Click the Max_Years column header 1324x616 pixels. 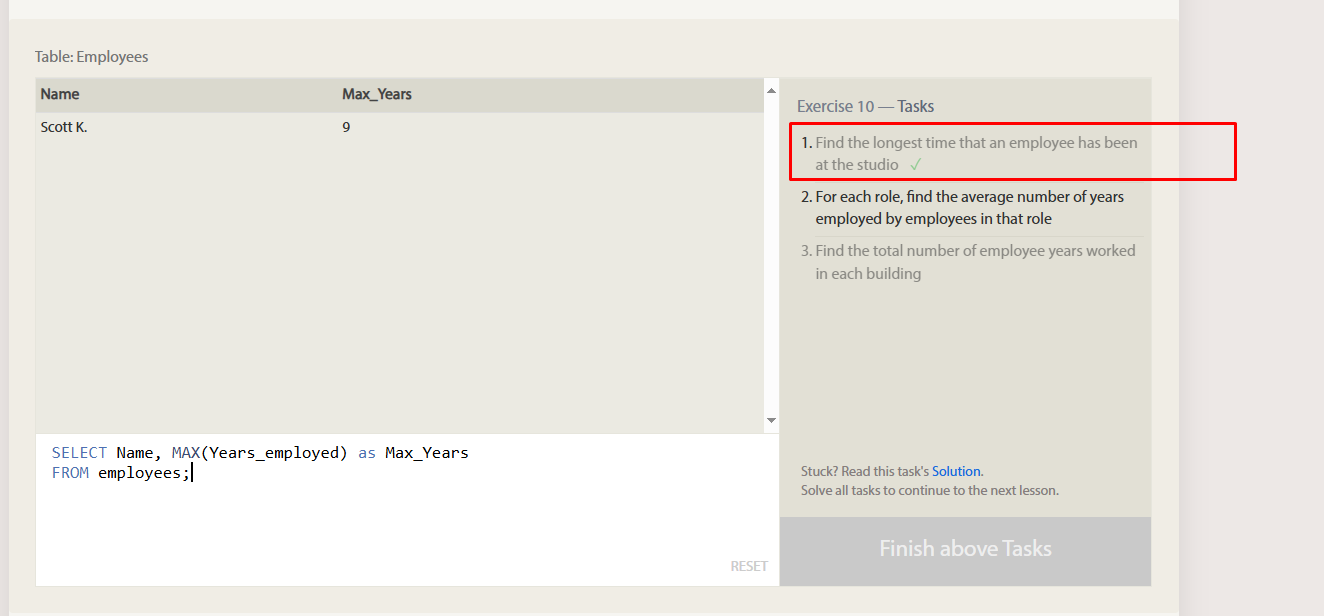(x=377, y=94)
